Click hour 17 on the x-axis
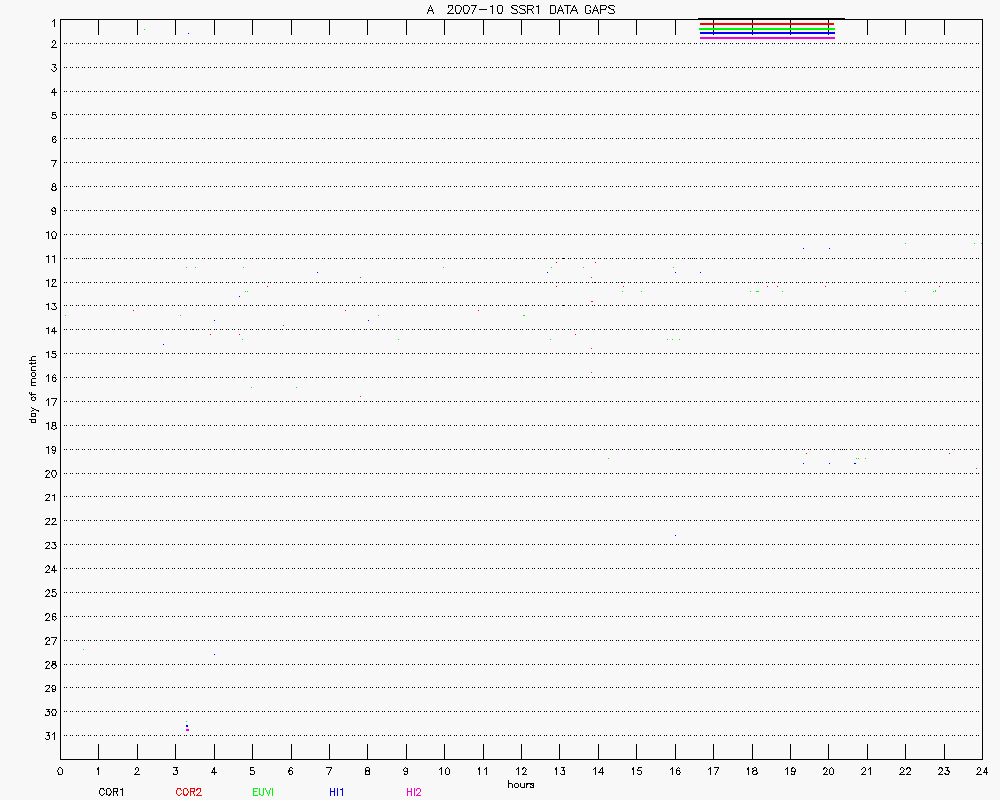Image resolution: width=1000 pixels, height=800 pixels. pyautogui.click(x=713, y=771)
